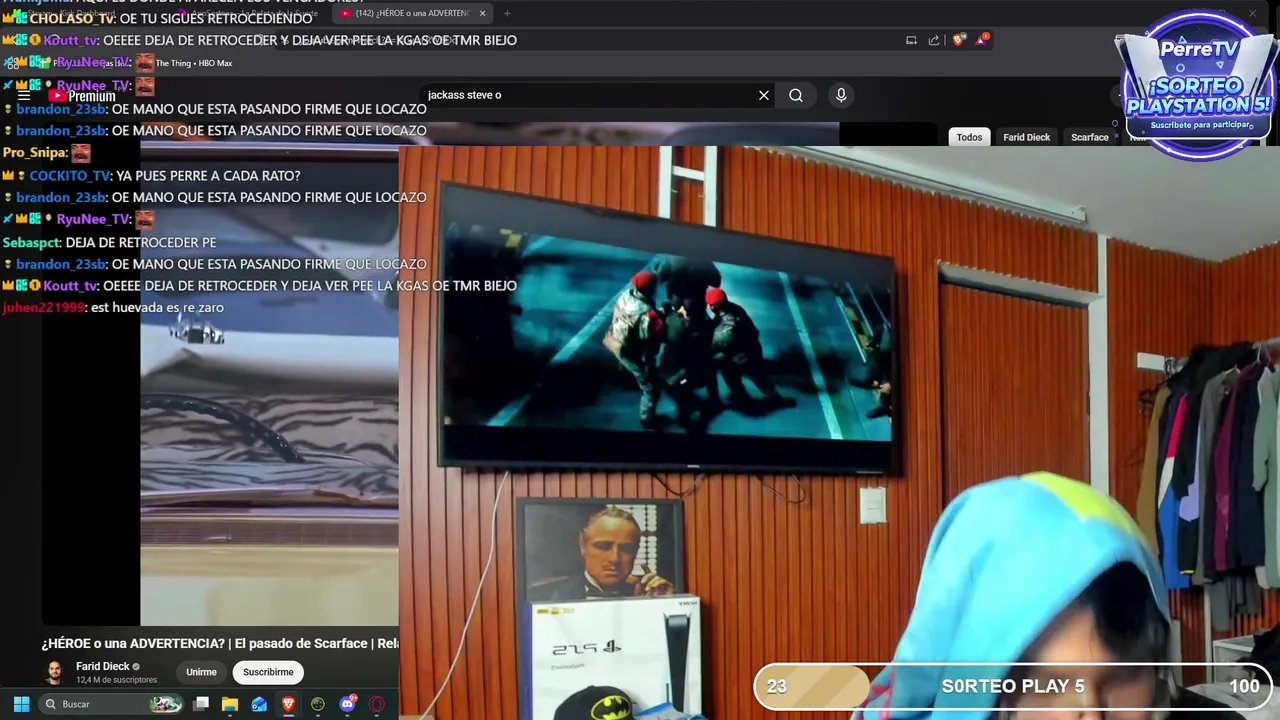Click the Pro_Snipa username in chat
Image resolution: width=1280 pixels, height=720 pixels.
34,153
